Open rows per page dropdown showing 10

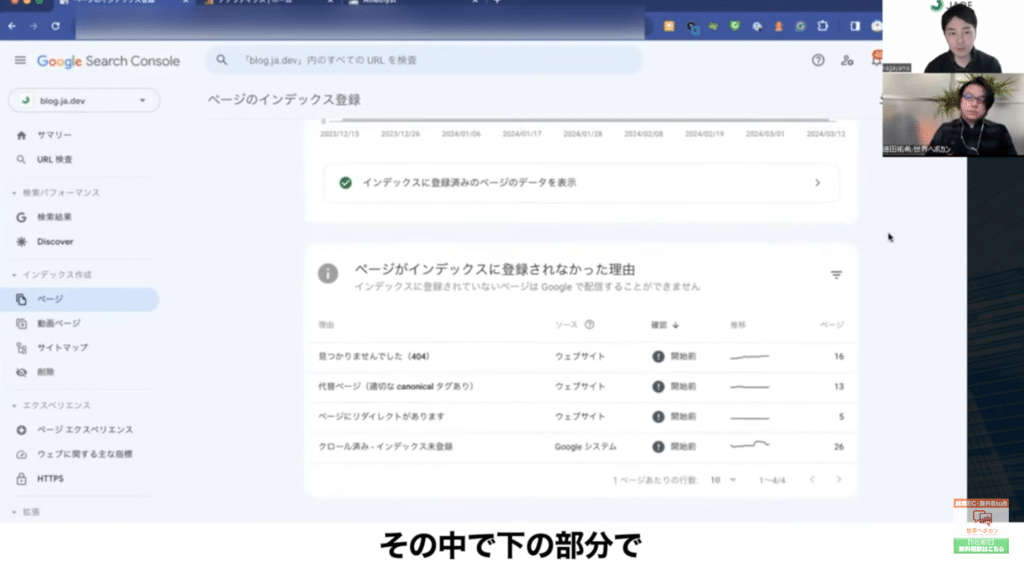click(x=723, y=480)
